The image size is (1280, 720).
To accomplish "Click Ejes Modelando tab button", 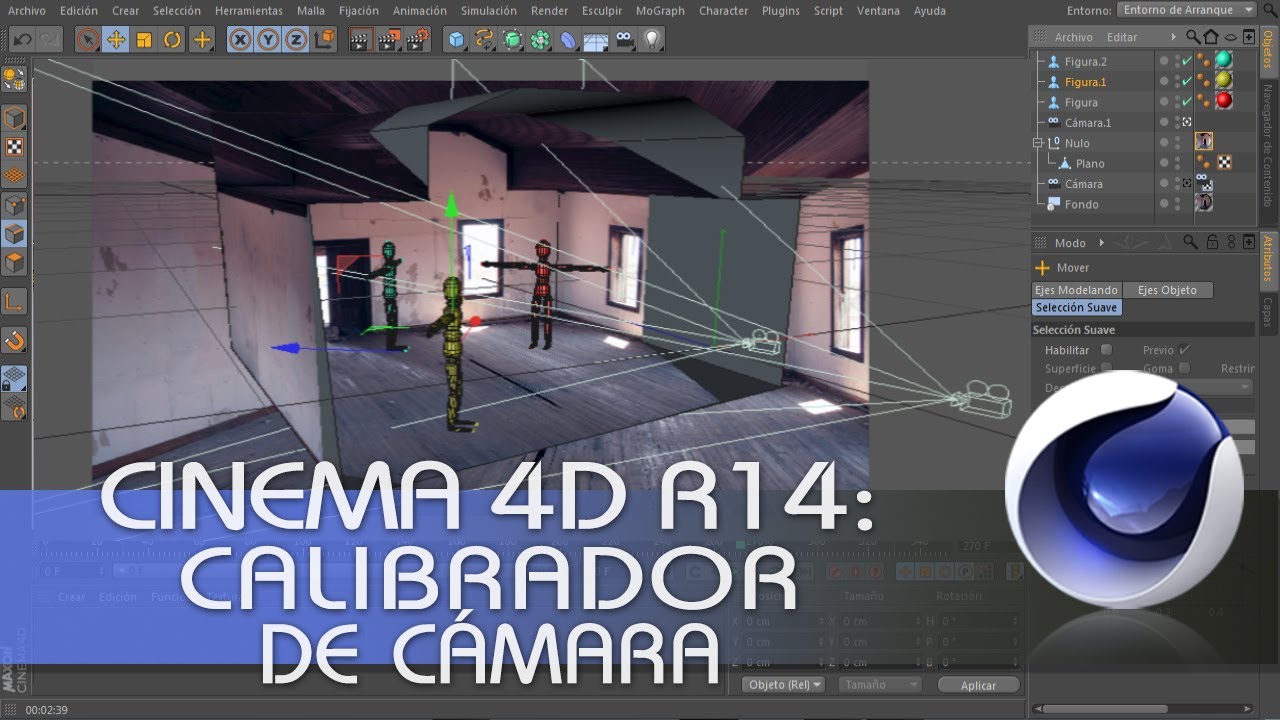I will click(x=1076, y=290).
